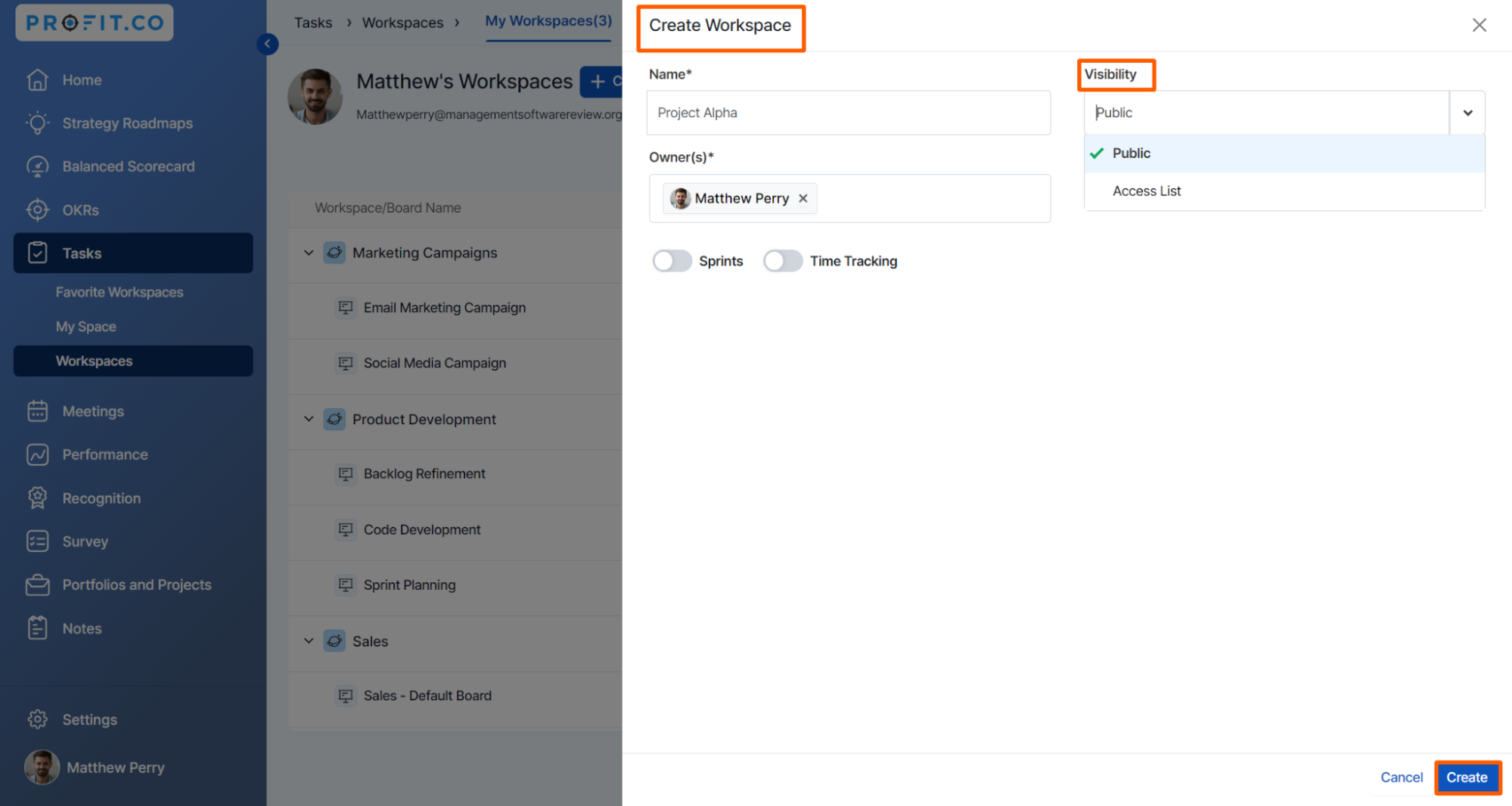Click the Create button
1512x806 pixels.
pos(1467,777)
